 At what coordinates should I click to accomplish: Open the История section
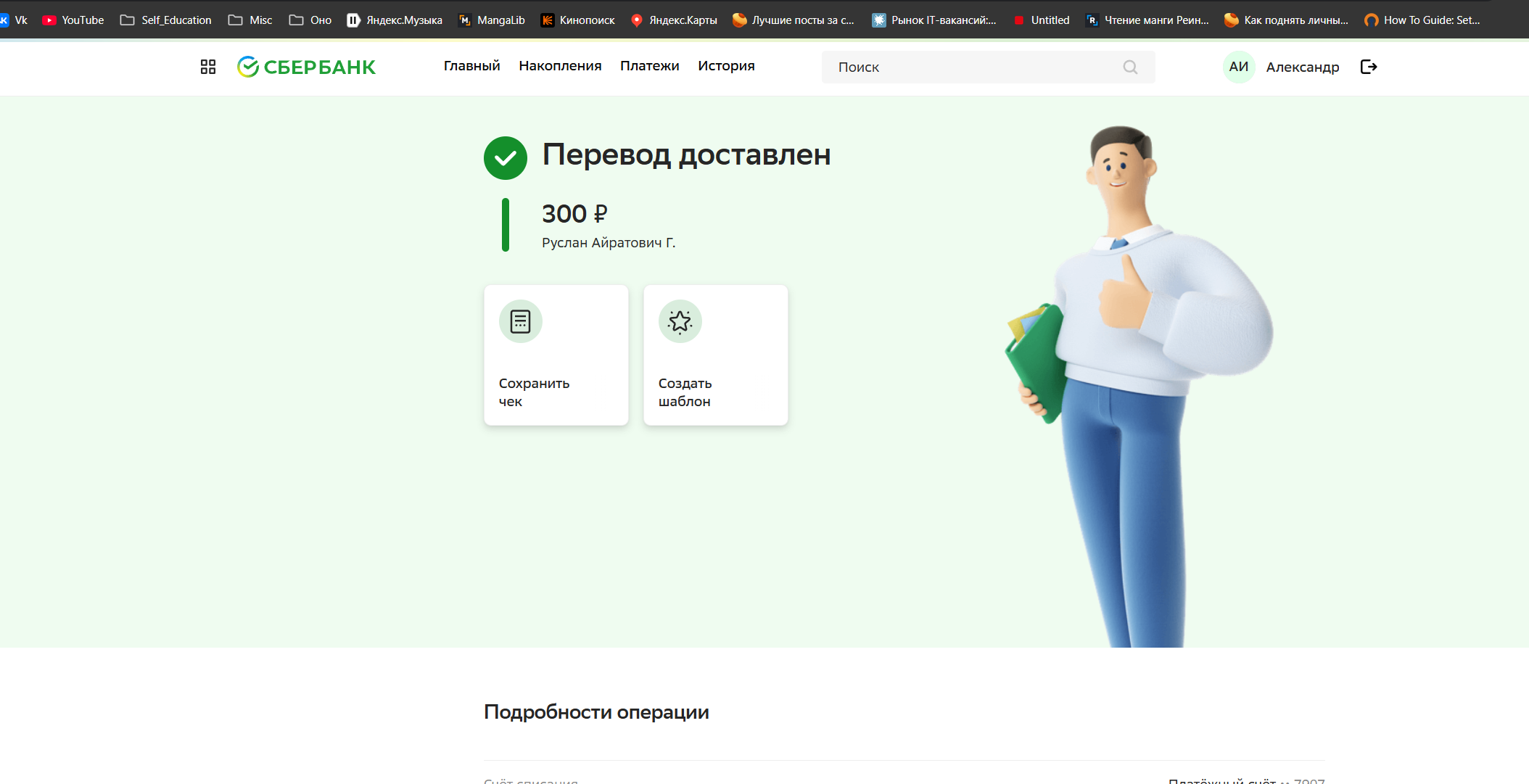(726, 66)
